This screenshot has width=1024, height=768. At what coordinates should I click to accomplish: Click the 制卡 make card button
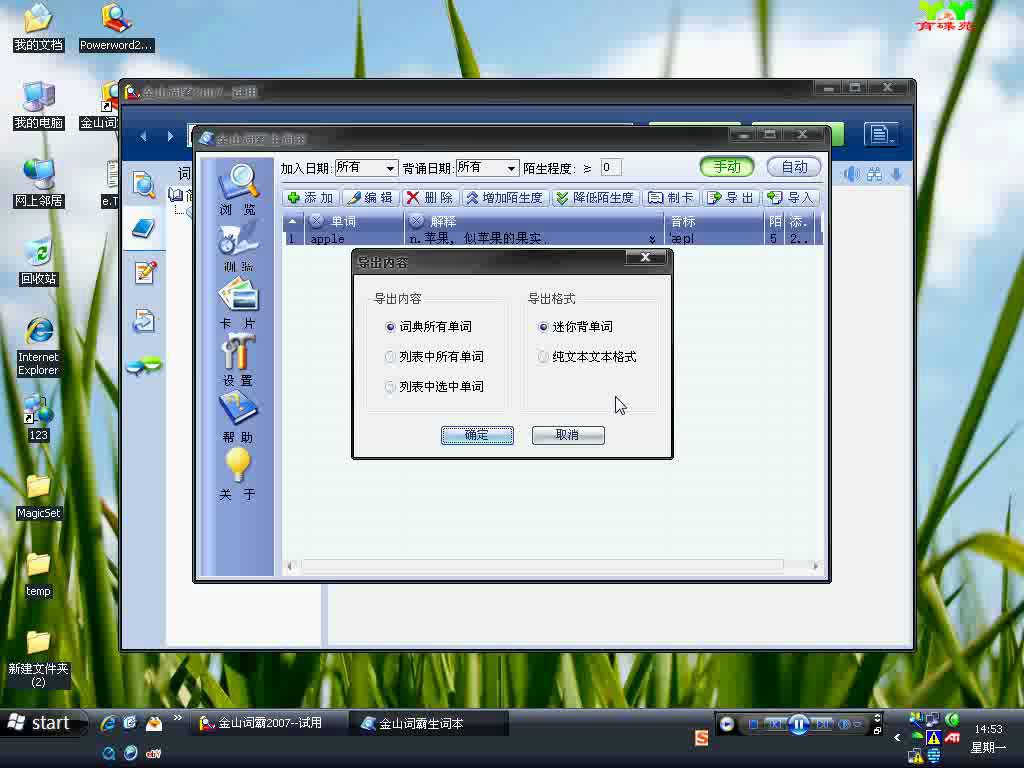coord(671,198)
